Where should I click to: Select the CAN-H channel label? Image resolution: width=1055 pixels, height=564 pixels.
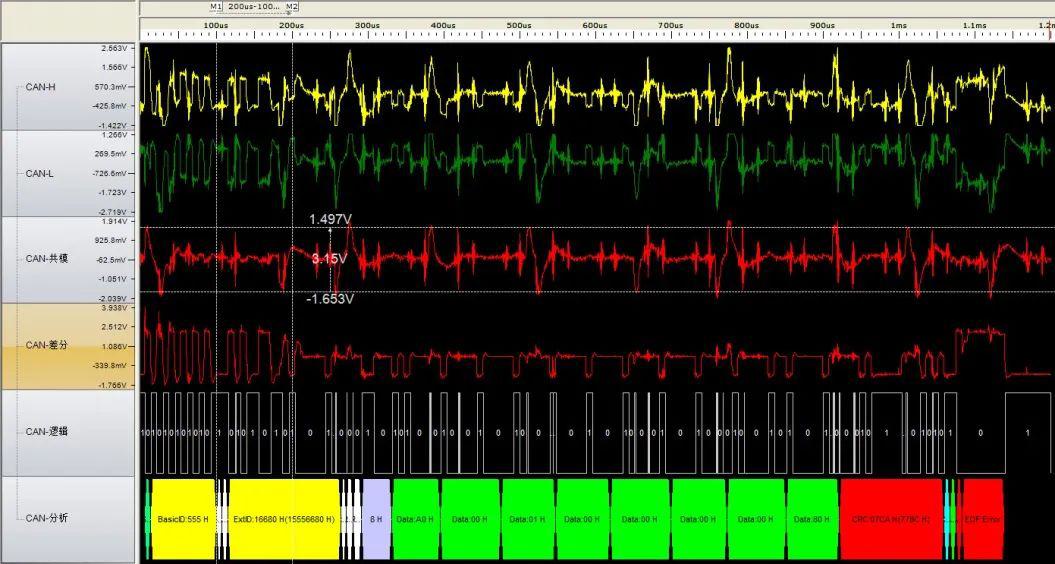(40, 87)
